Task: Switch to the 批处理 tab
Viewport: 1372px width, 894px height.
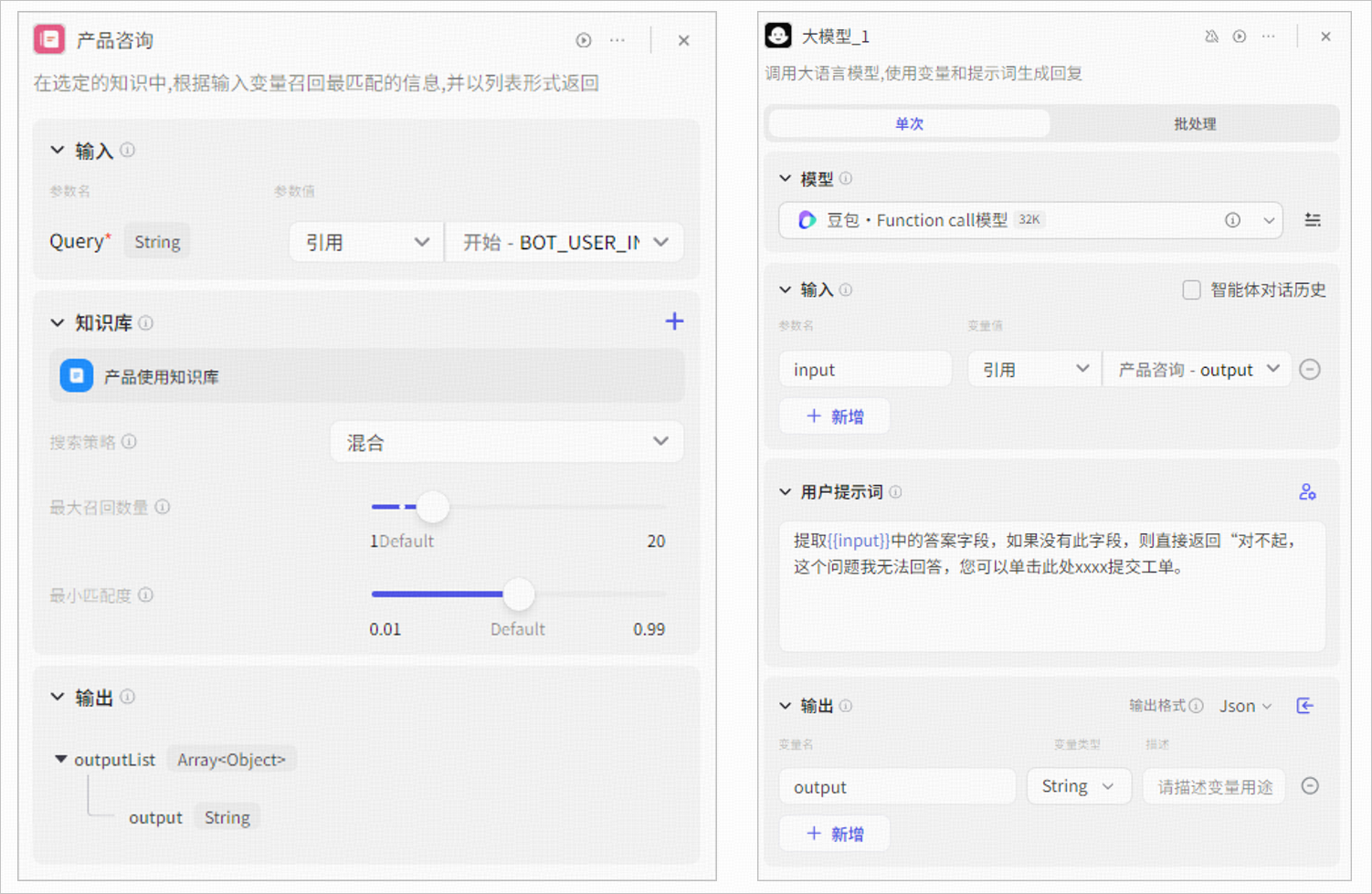Action: (1195, 123)
